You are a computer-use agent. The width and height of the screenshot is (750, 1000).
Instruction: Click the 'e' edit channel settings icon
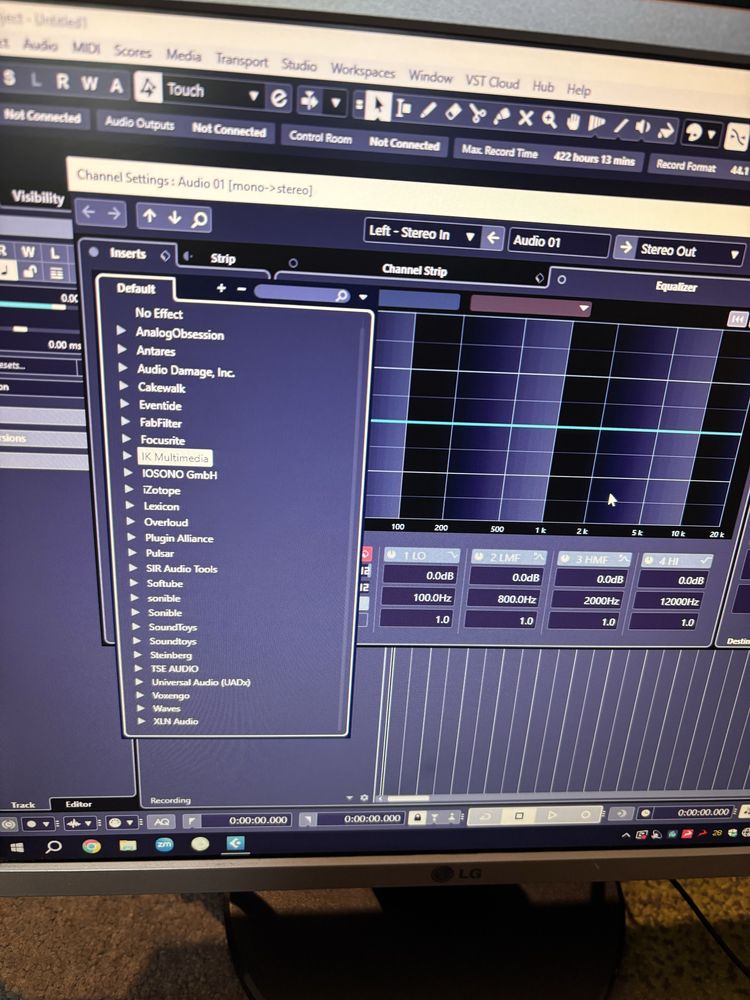pyautogui.click(x=279, y=98)
